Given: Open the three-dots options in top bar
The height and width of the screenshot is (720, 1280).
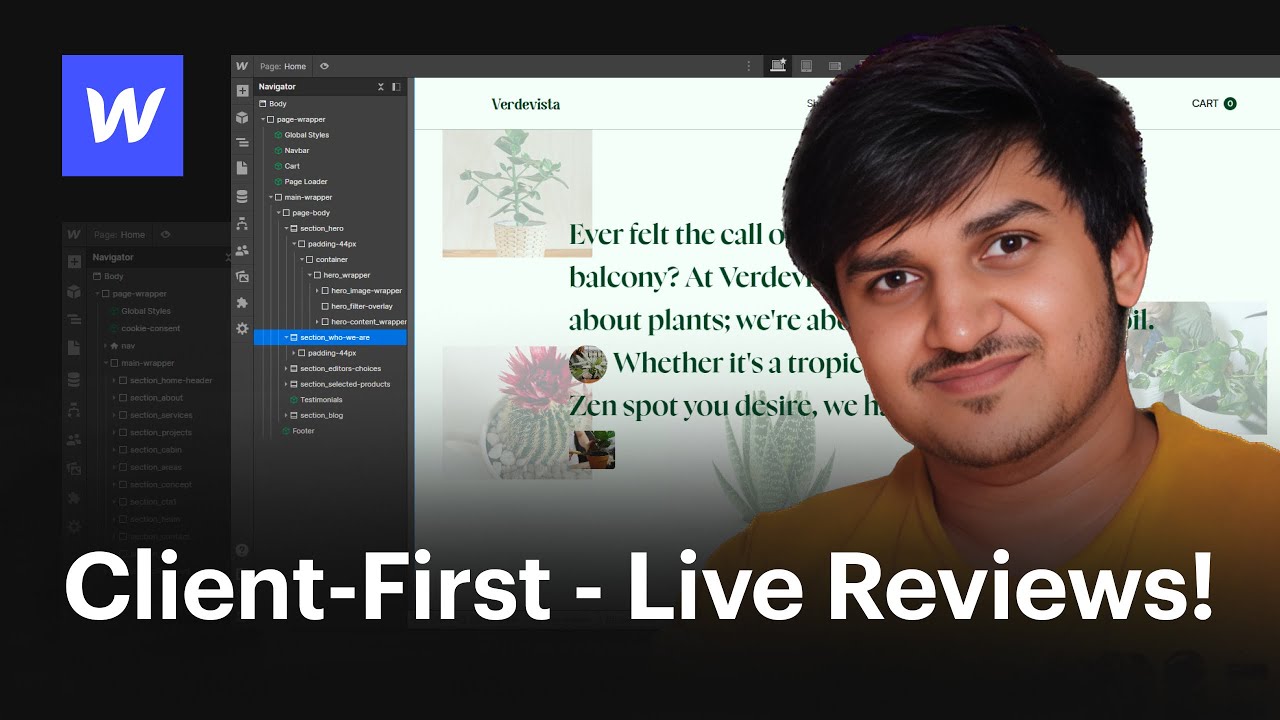Looking at the screenshot, I should click(x=749, y=66).
